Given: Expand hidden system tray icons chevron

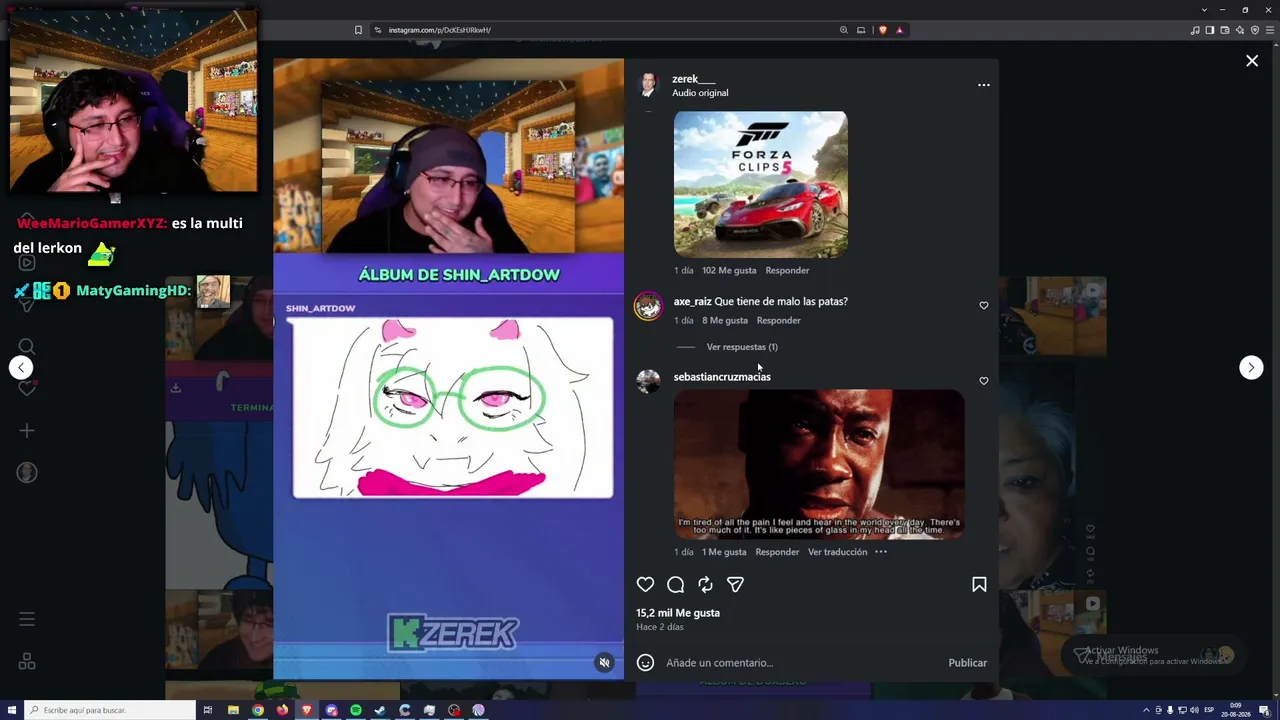Looking at the screenshot, I should [1146, 711].
